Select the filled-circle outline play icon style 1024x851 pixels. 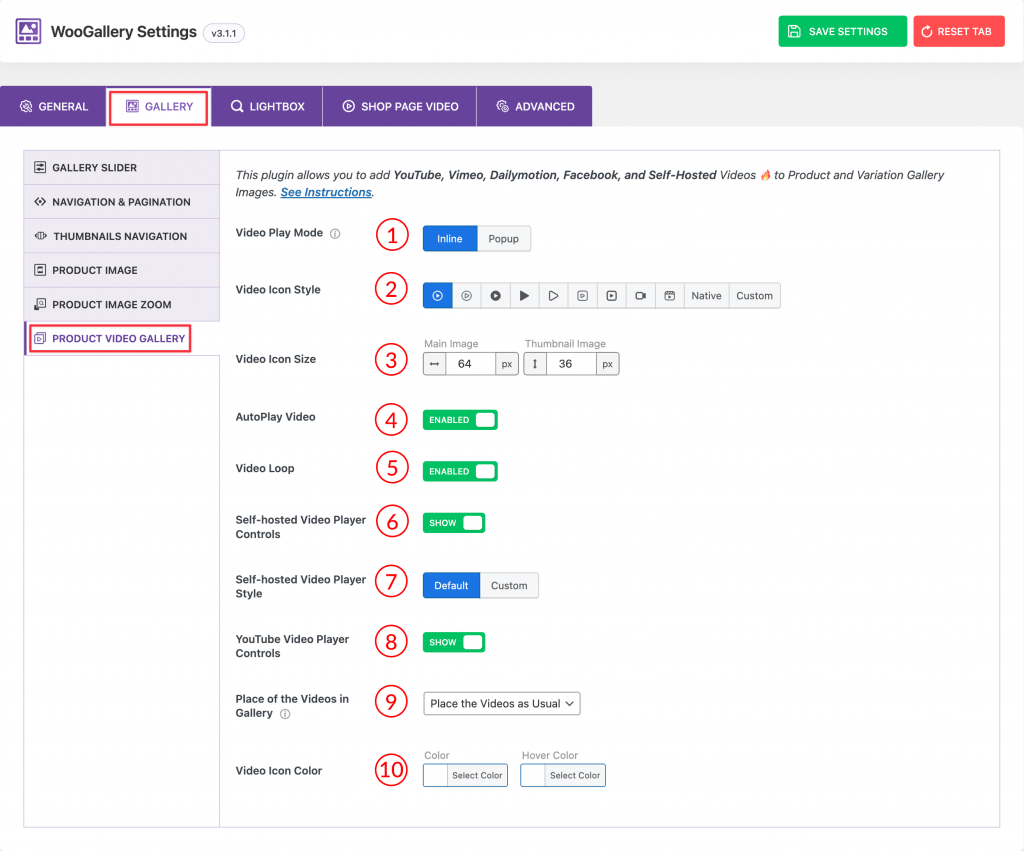point(438,296)
